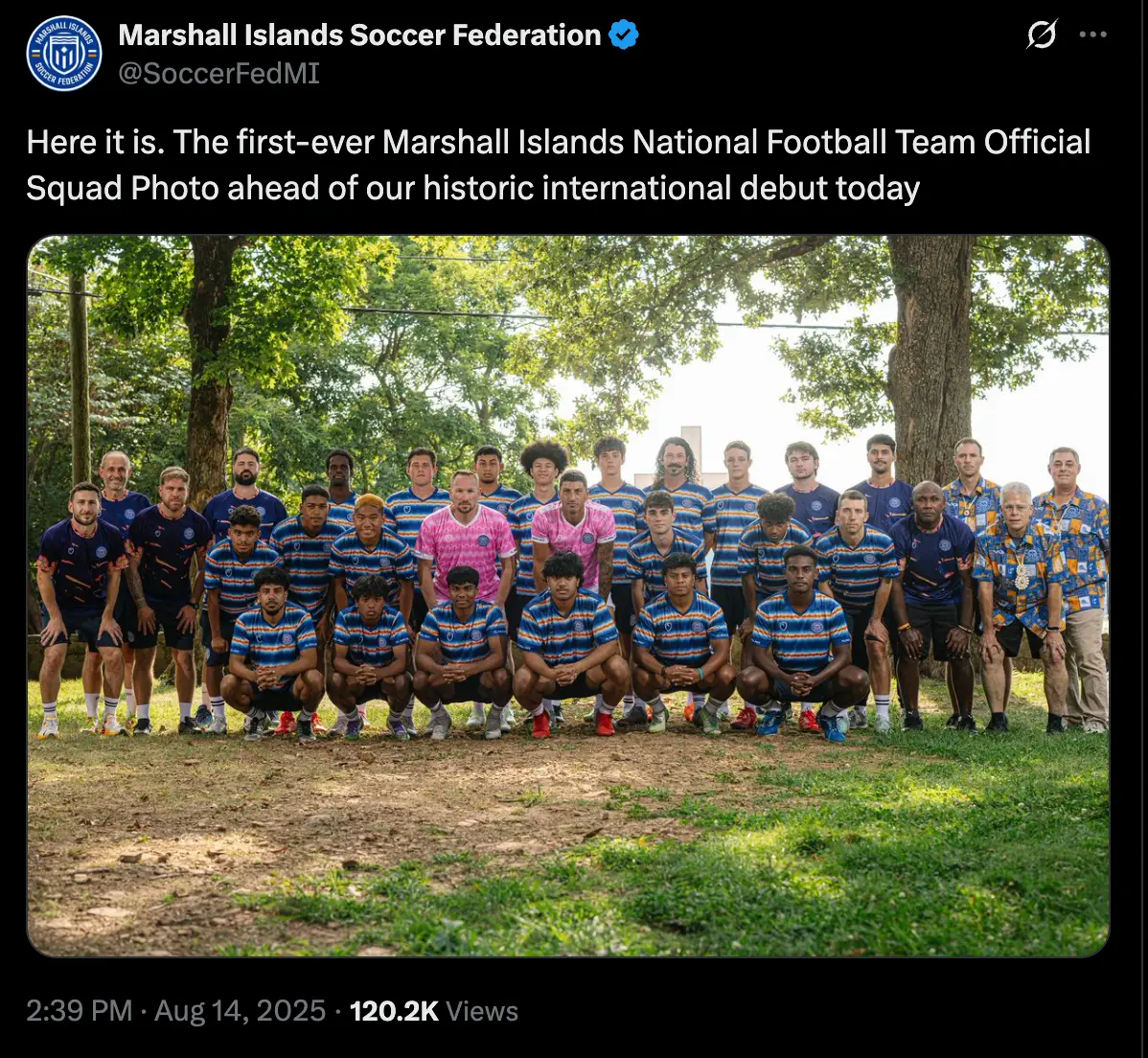Click the 2:39 PM time label
This screenshot has height=1058, width=1148.
point(79,1010)
